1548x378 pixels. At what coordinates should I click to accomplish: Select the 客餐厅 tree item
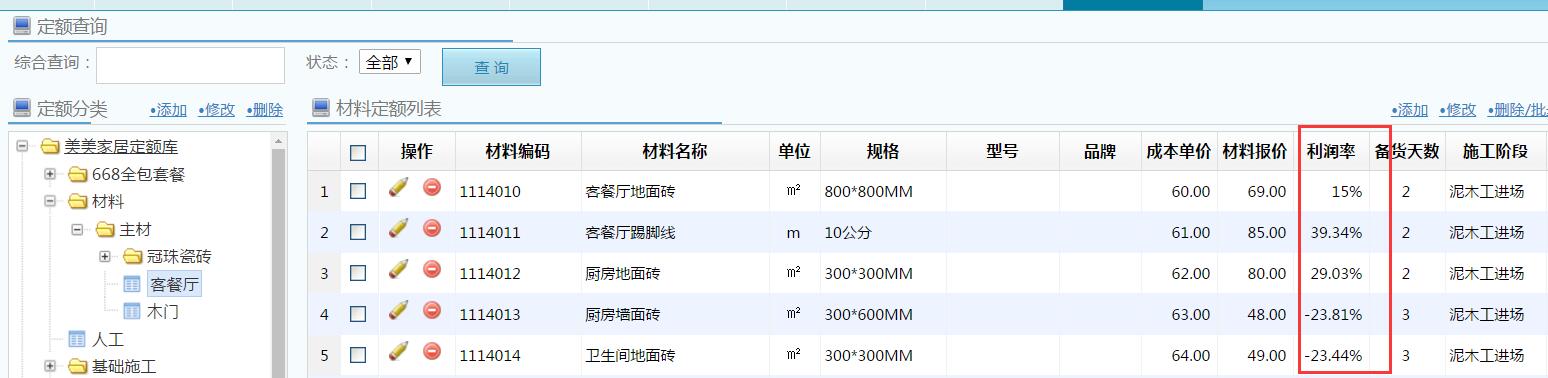tap(174, 285)
